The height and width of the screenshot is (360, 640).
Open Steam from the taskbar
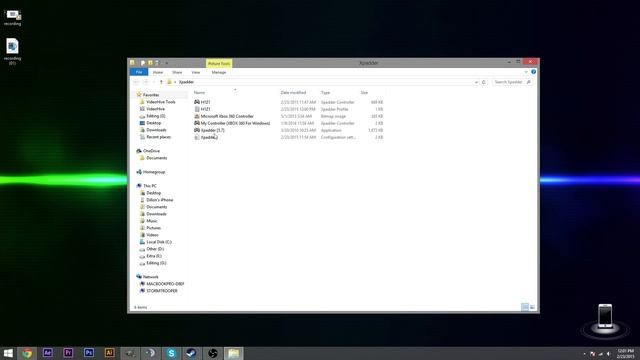[x=192, y=353]
